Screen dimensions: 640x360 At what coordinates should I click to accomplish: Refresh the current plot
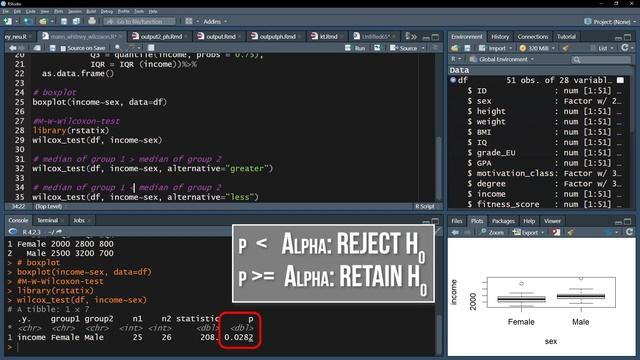click(x=629, y=232)
